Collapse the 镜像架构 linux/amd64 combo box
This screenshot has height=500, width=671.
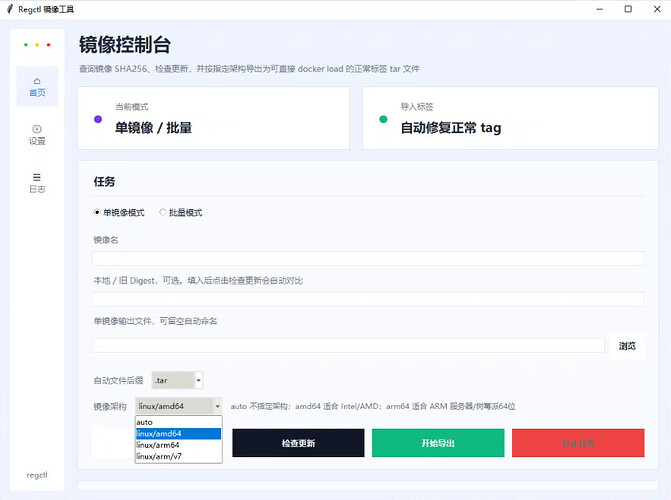(x=179, y=406)
